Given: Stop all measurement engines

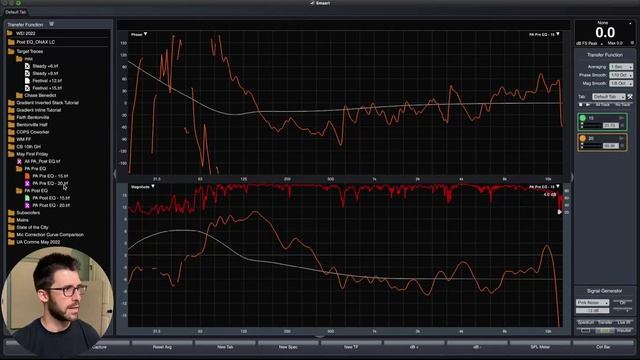Looking at the screenshot, I should click(581, 105).
